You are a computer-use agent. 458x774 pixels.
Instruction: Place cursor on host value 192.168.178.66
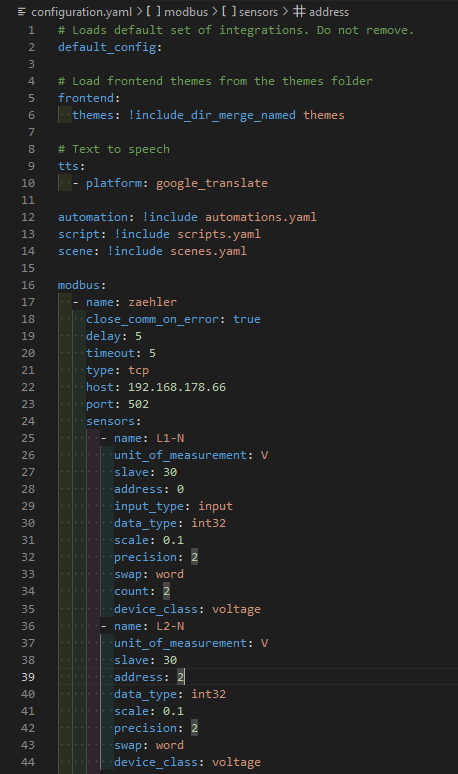[x=177, y=387]
